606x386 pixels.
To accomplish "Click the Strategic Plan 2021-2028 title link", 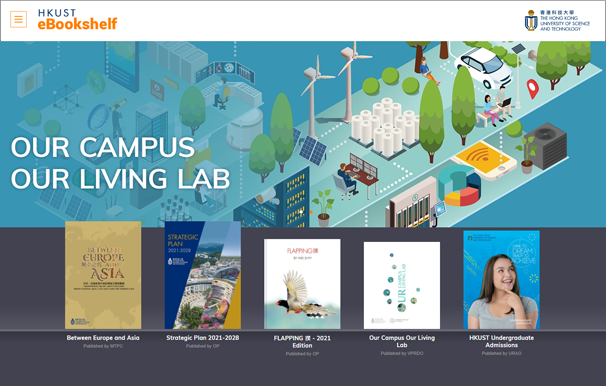I will pyautogui.click(x=203, y=338).
